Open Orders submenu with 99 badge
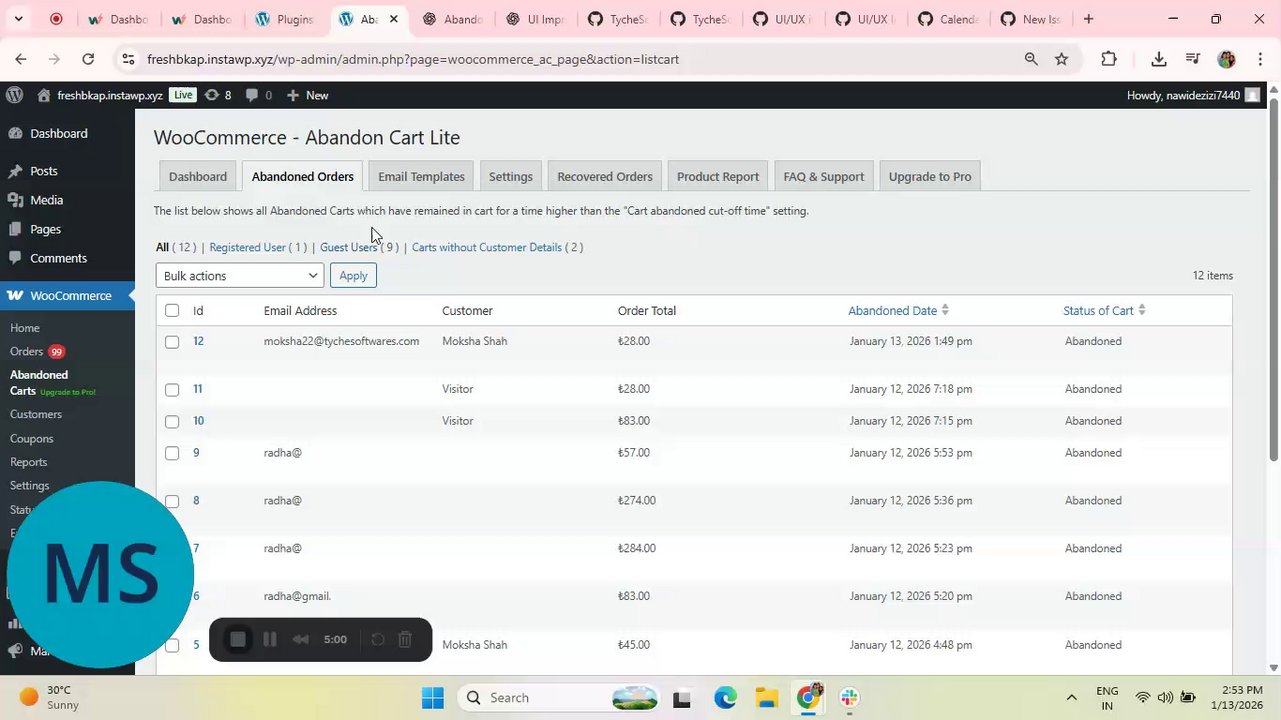 [x=37, y=352]
